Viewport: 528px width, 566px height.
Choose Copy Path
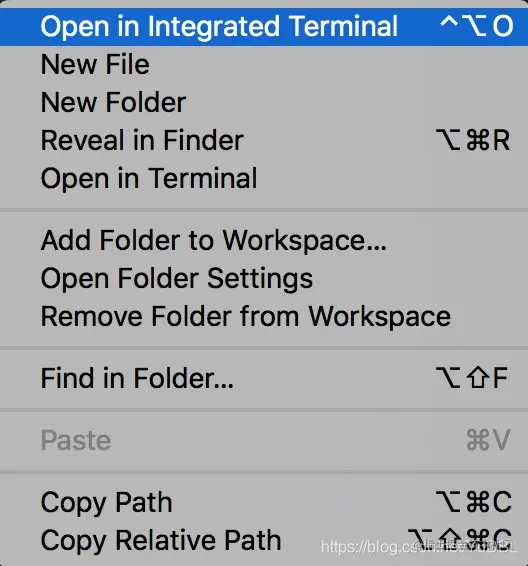[264, 502]
